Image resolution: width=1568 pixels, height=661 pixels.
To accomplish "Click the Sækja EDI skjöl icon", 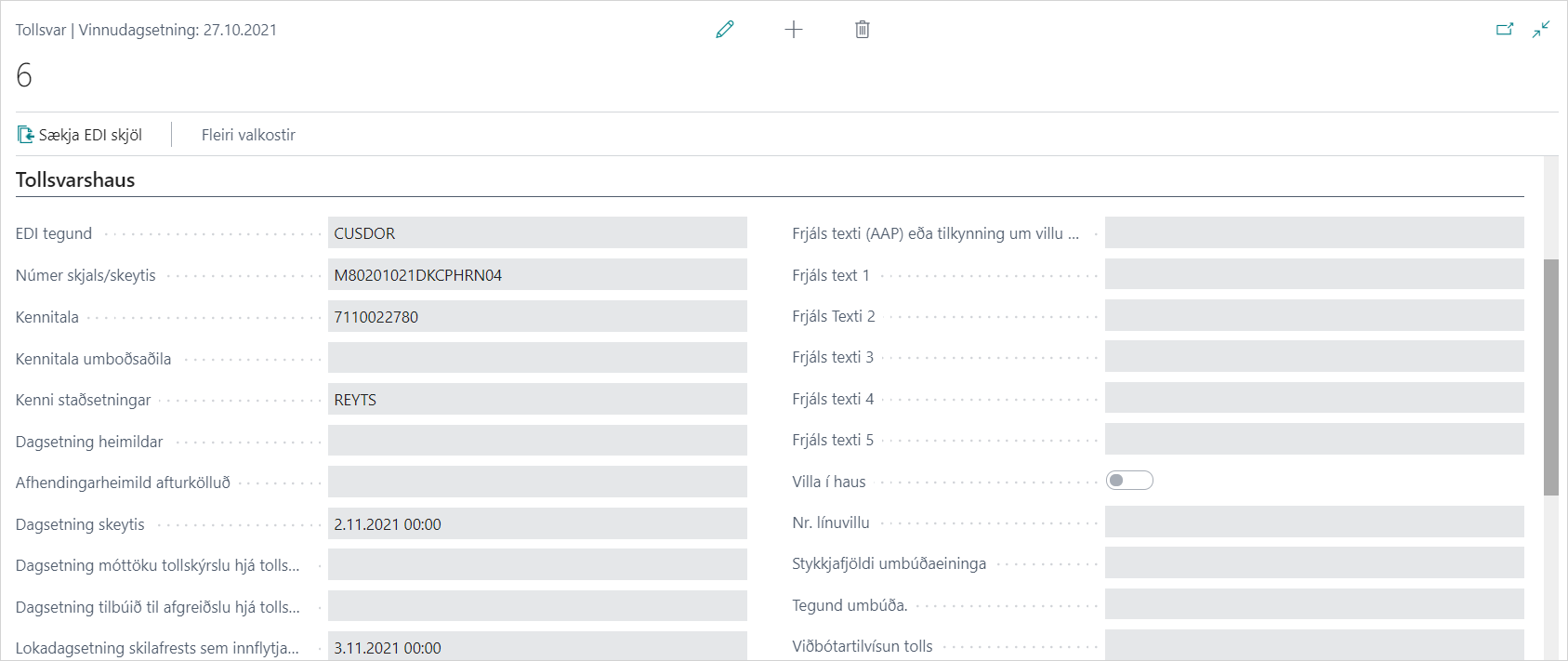I will pos(26,135).
